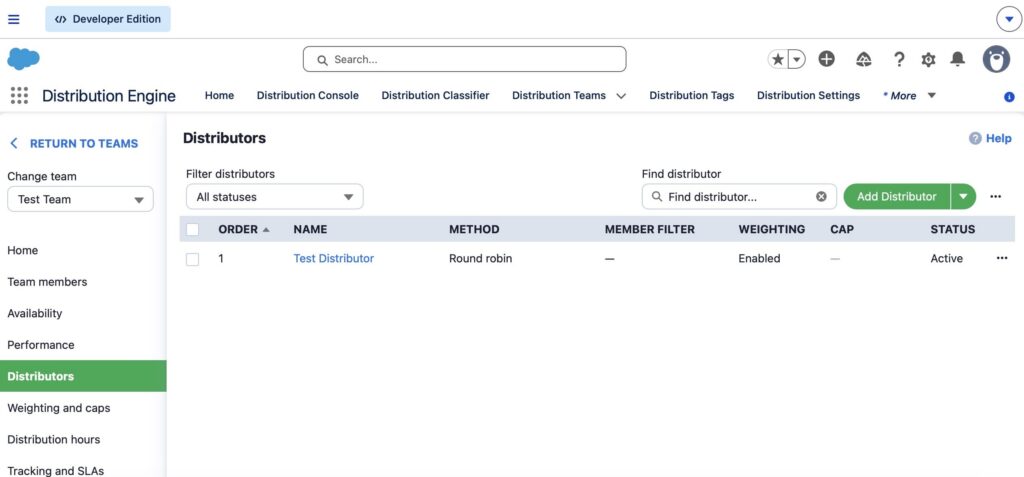This screenshot has width=1024, height=477.
Task: Click the Round robin method cell
Action: point(481,258)
